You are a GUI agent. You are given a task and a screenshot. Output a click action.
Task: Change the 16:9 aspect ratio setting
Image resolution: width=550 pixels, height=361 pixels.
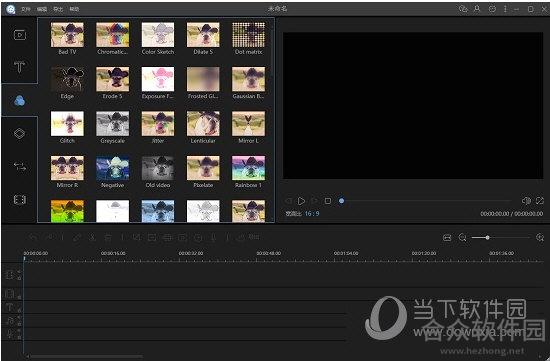coord(312,213)
